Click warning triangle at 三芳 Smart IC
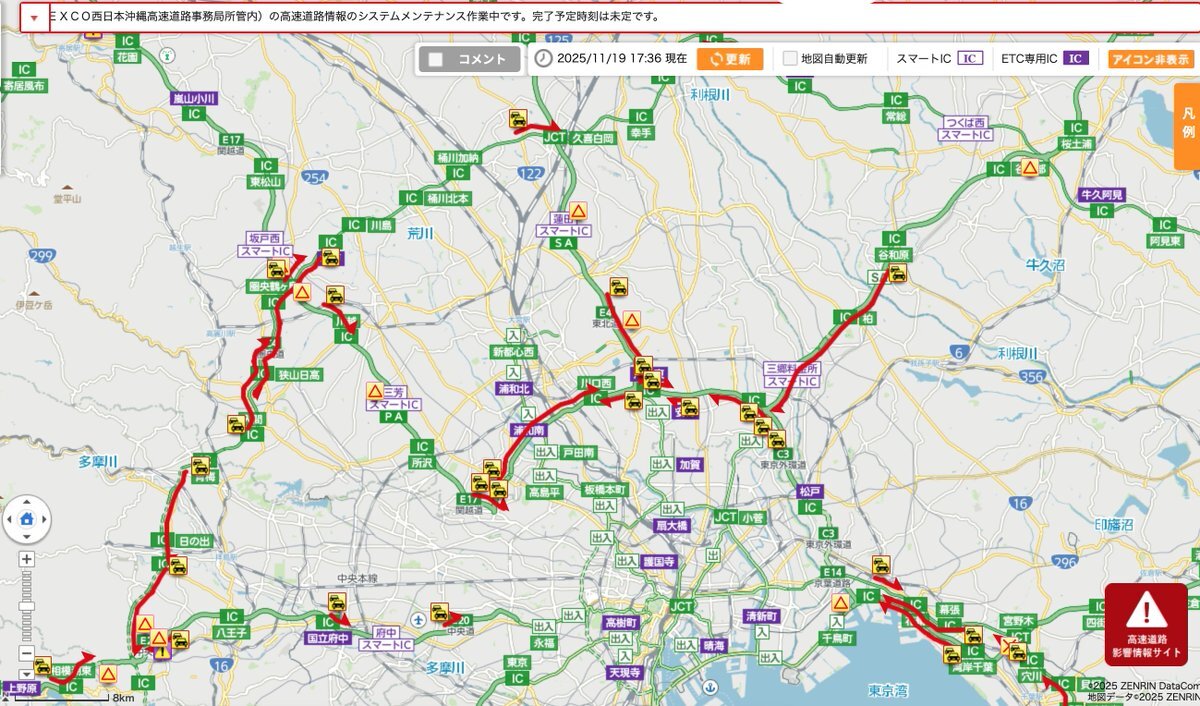This screenshot has width=1200, height=706. tap(375, 391)
